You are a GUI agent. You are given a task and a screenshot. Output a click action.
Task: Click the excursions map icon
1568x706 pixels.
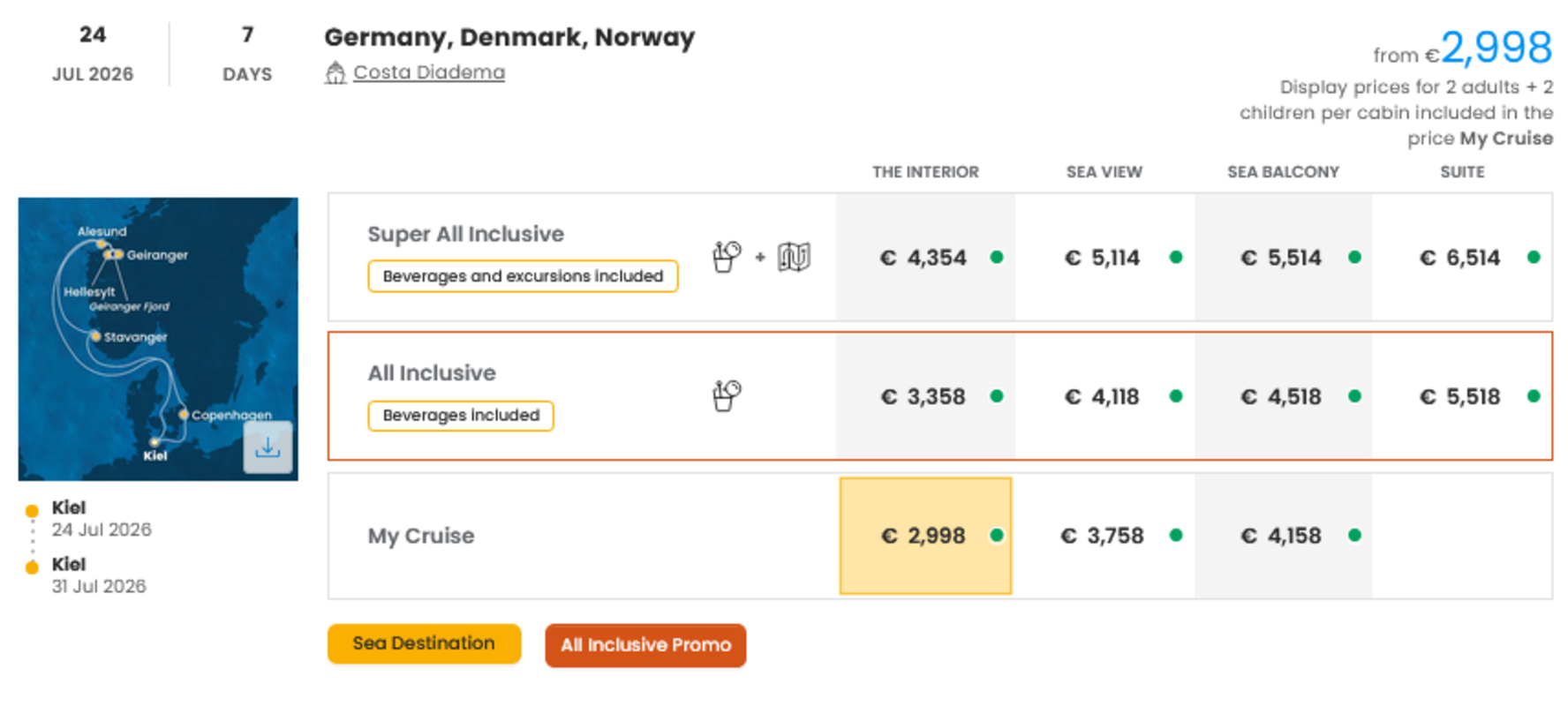tap(794, 257)
